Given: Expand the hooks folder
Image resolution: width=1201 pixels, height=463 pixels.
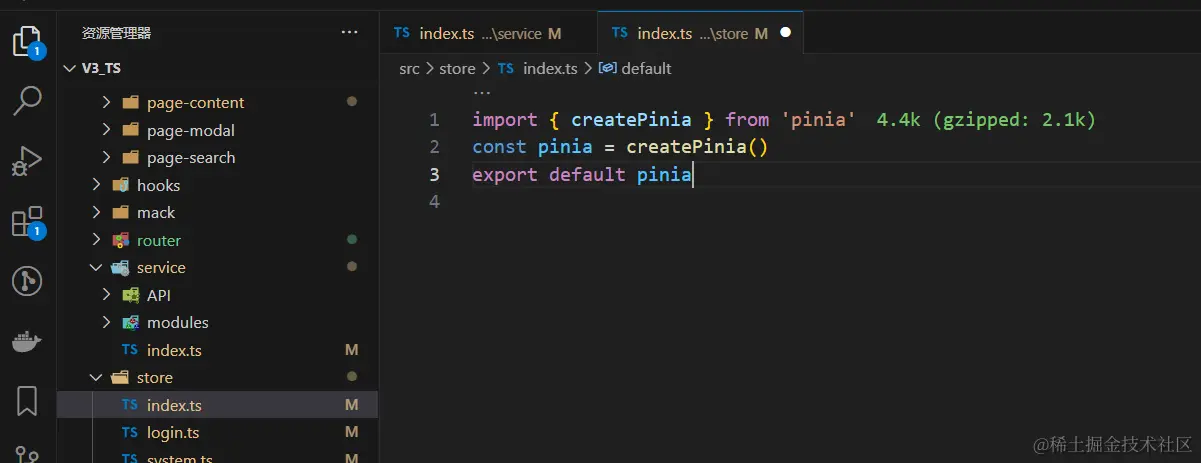Looking at the screenshot, I should pyautogui.click(x=96, y=185).
